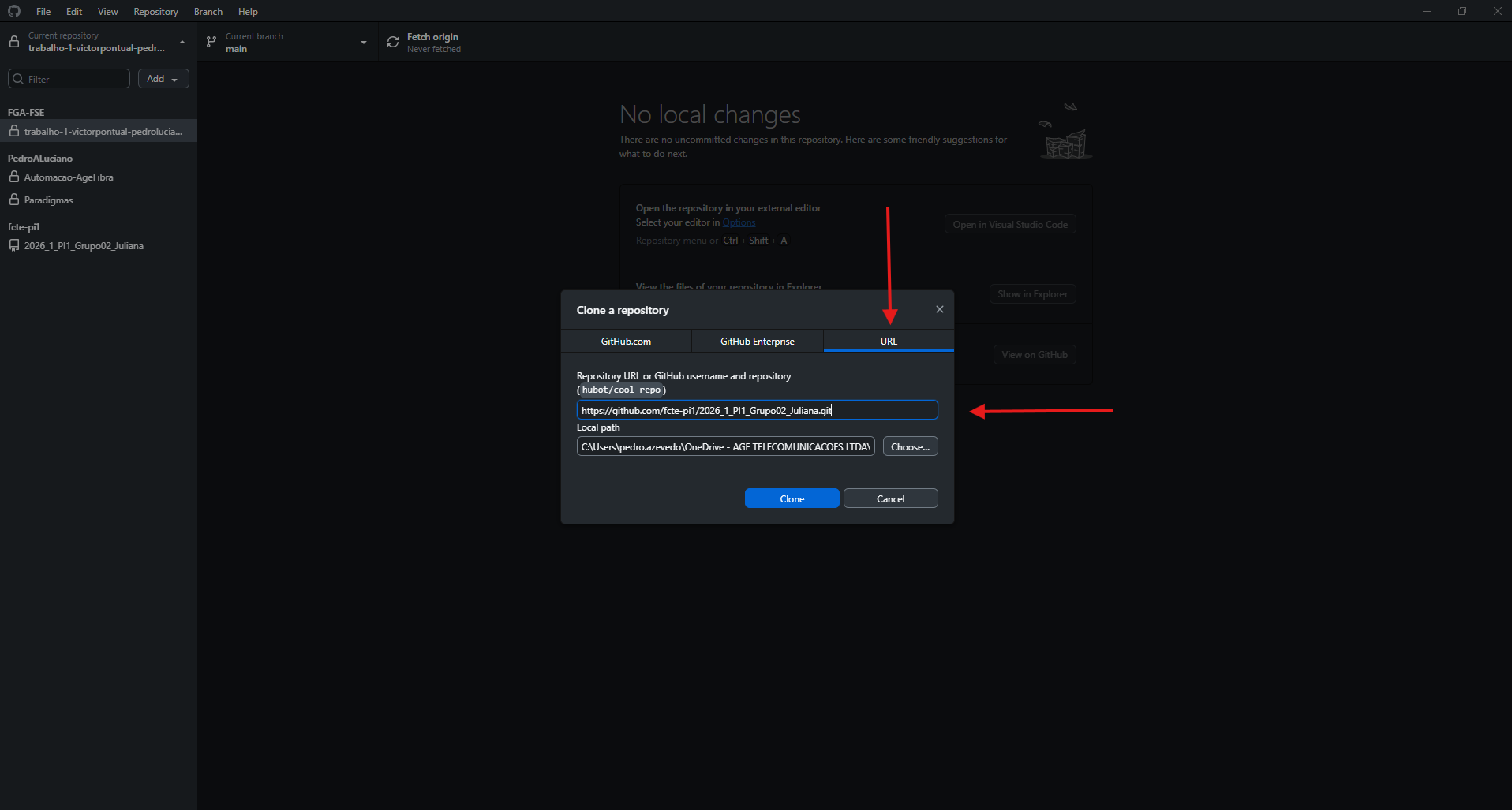
Task: Minimize the GitHub Desktop window
Action: pos(1426,11)
